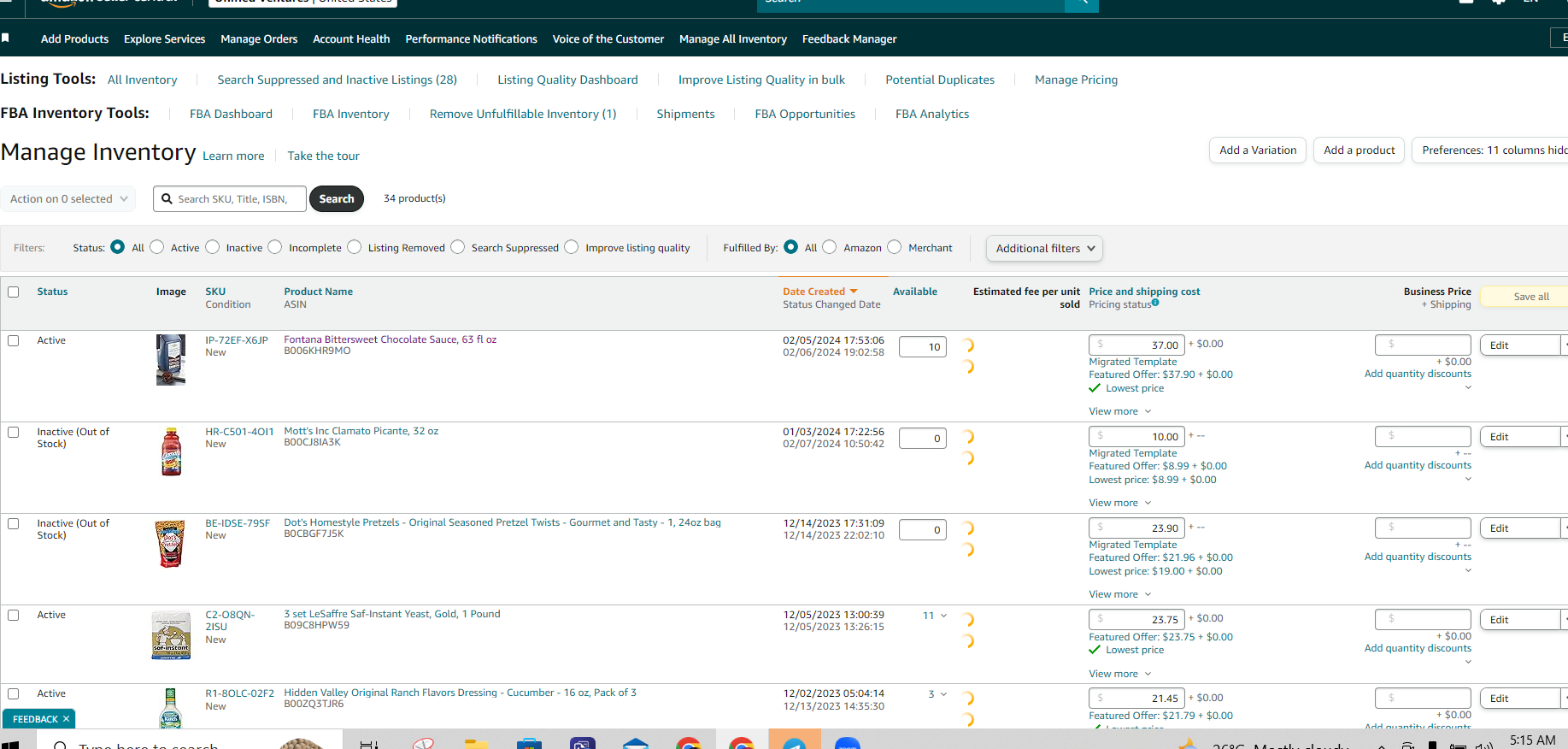Open the Feedback Manager menu

point(849,38)
